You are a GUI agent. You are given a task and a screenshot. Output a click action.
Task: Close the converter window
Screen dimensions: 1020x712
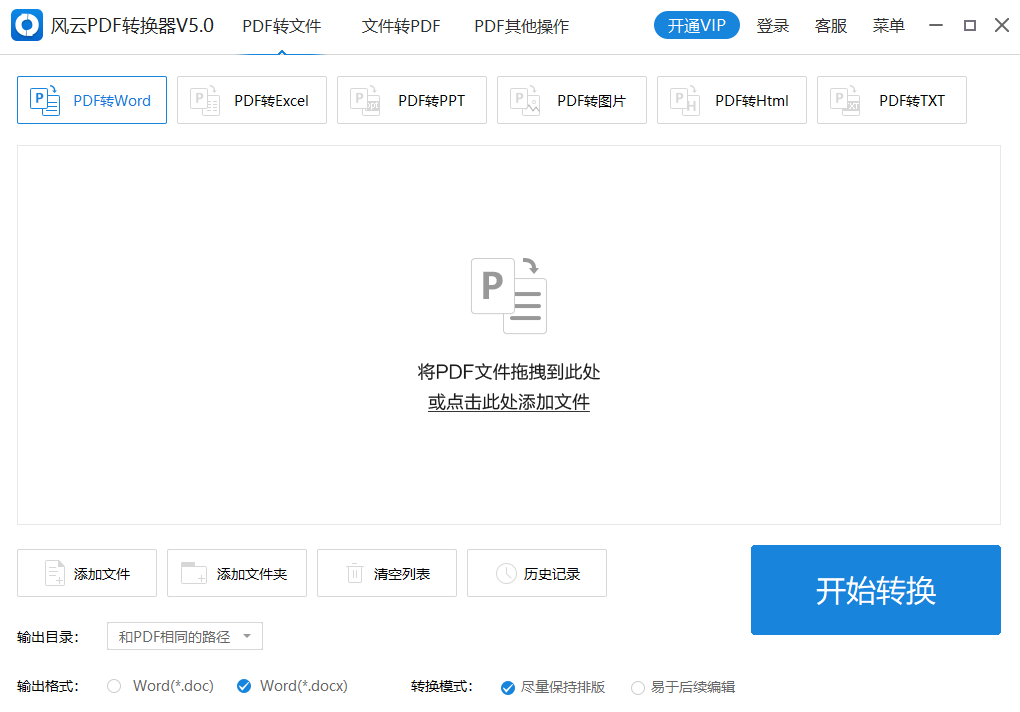[x=1002, y=25]
